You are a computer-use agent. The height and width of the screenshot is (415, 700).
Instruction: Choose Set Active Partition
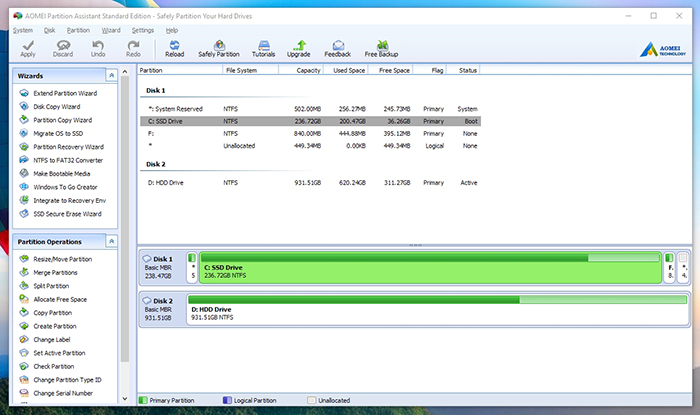pyautogui.click(x=59, y=353)
